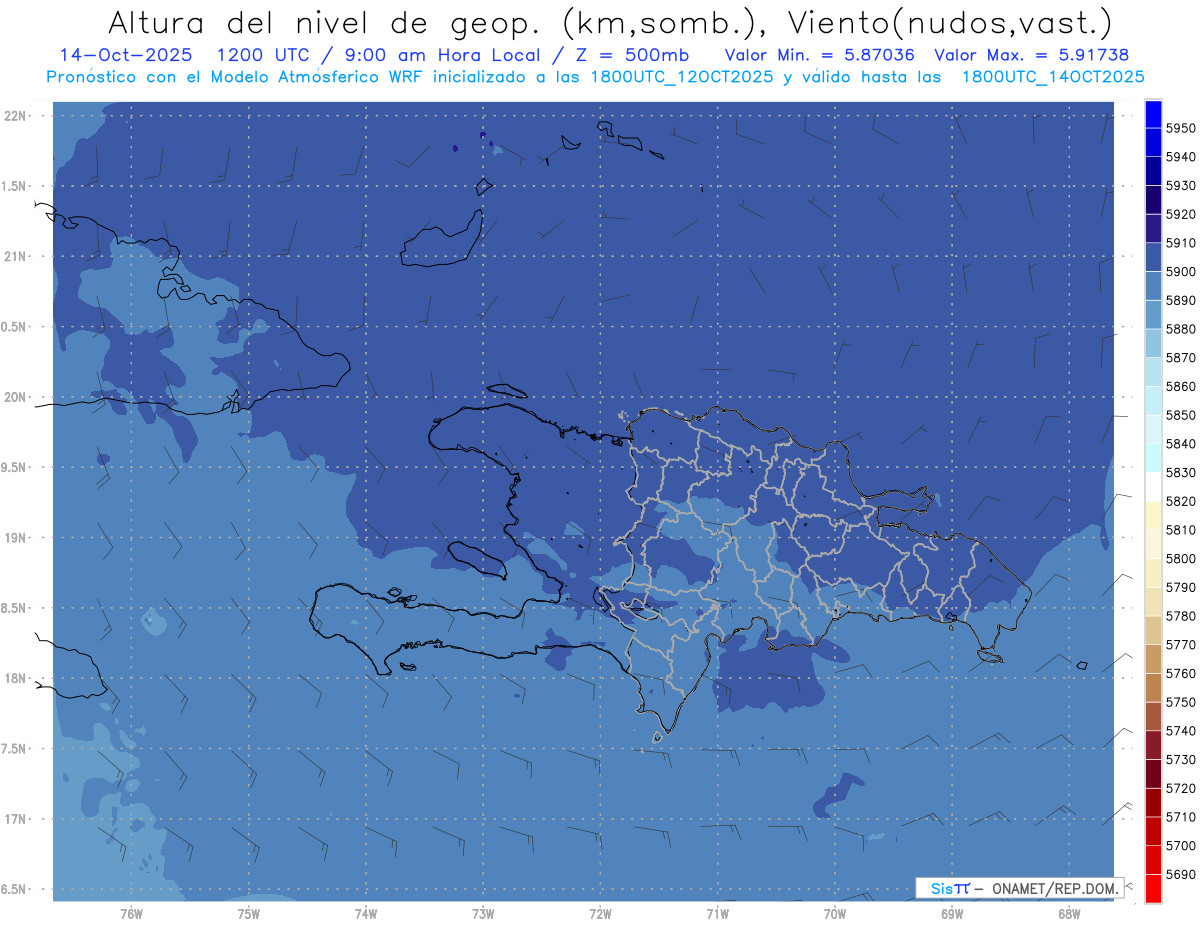Screen dimensions: 1200x927
Task: Click the legend swatch between 5760 and 5750
Action: pyautogui.click(x=1153, y=688)
